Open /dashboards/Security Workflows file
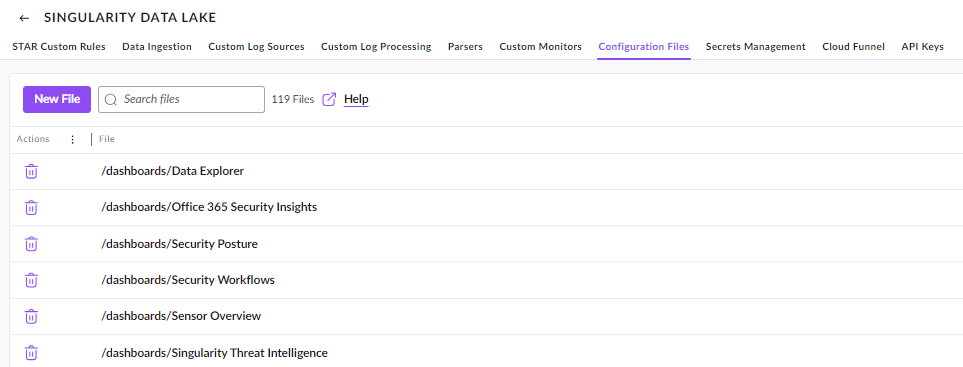Screen dimensions: 963x367 (x=188, y=280)
